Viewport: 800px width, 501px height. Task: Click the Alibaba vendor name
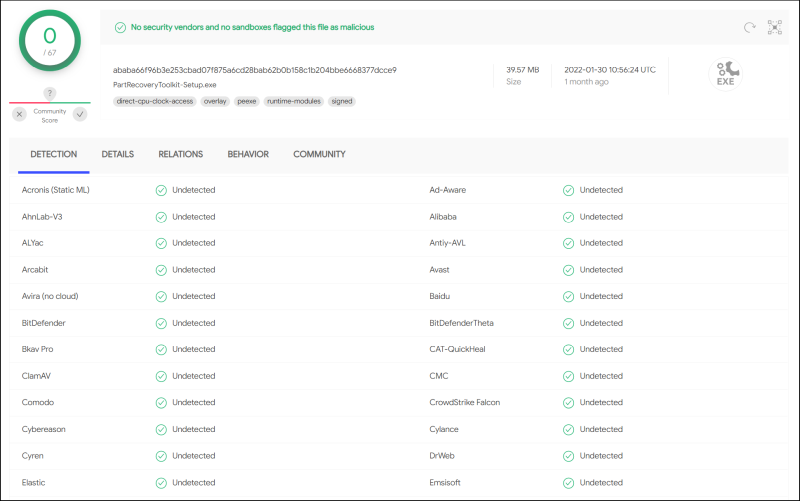coord(443,217)
